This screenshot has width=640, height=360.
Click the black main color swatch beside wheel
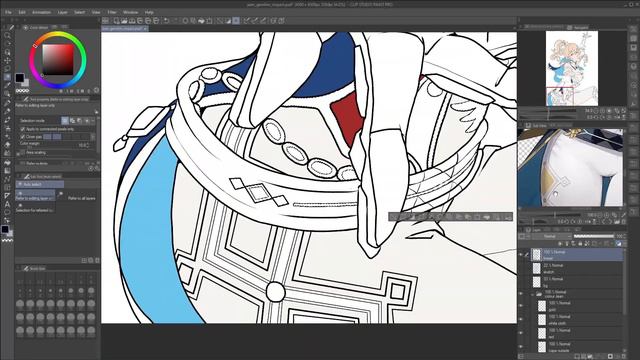(19, 77)
